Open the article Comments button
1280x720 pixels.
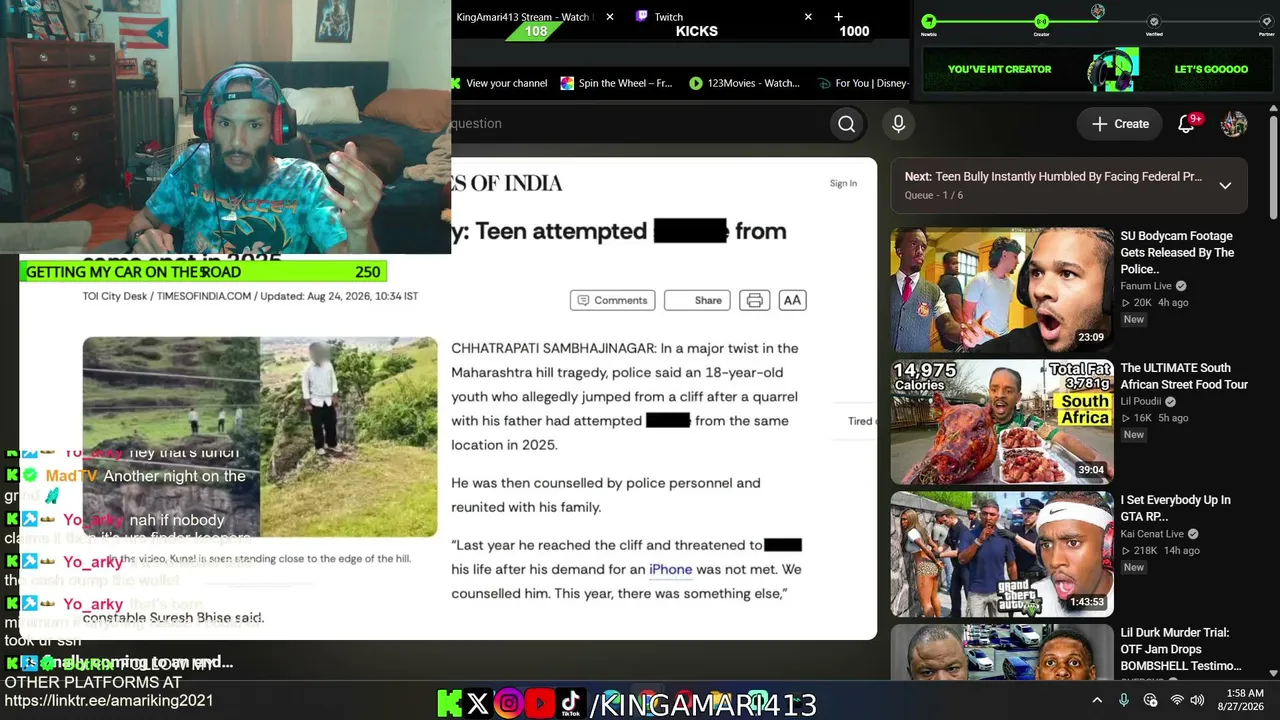tap(612, 300)
